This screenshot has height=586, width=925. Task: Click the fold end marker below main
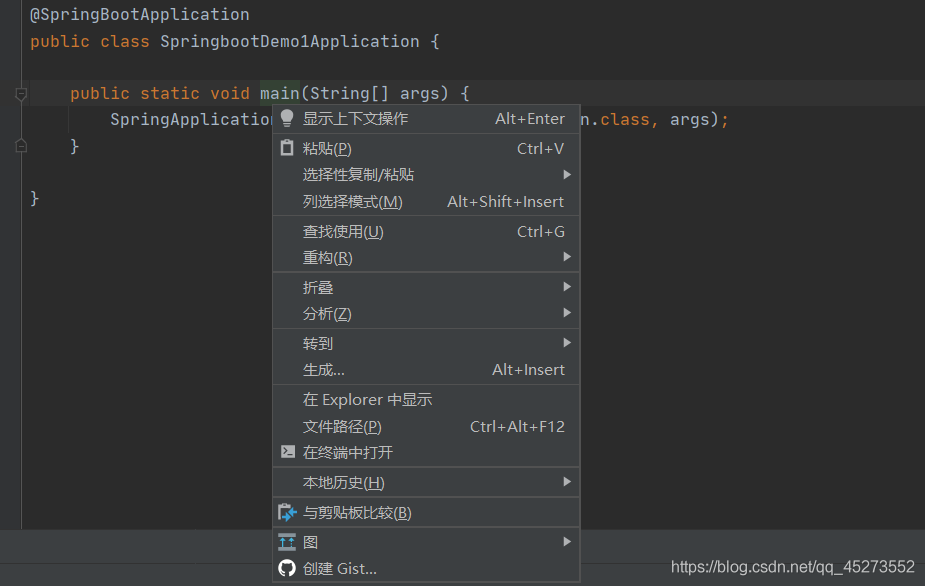click(x=21, y=145)
